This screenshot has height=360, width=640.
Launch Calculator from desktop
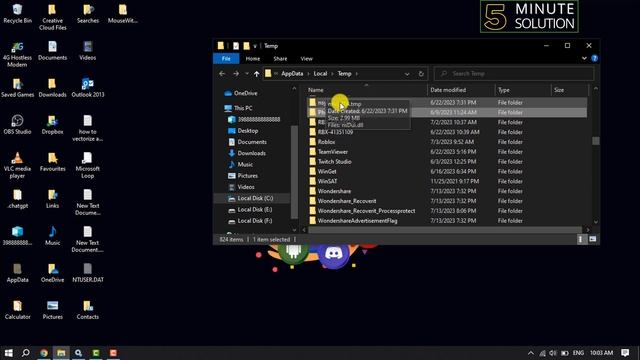[x=17, y=310]
